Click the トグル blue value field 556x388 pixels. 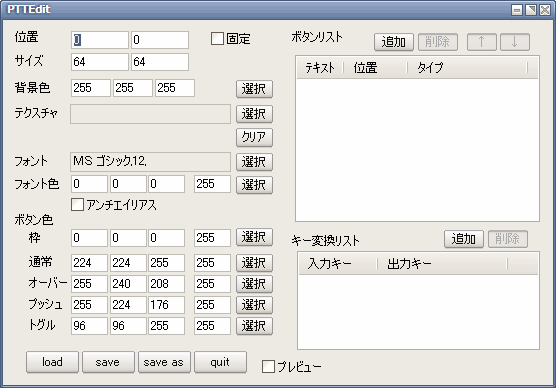point(167,326)
